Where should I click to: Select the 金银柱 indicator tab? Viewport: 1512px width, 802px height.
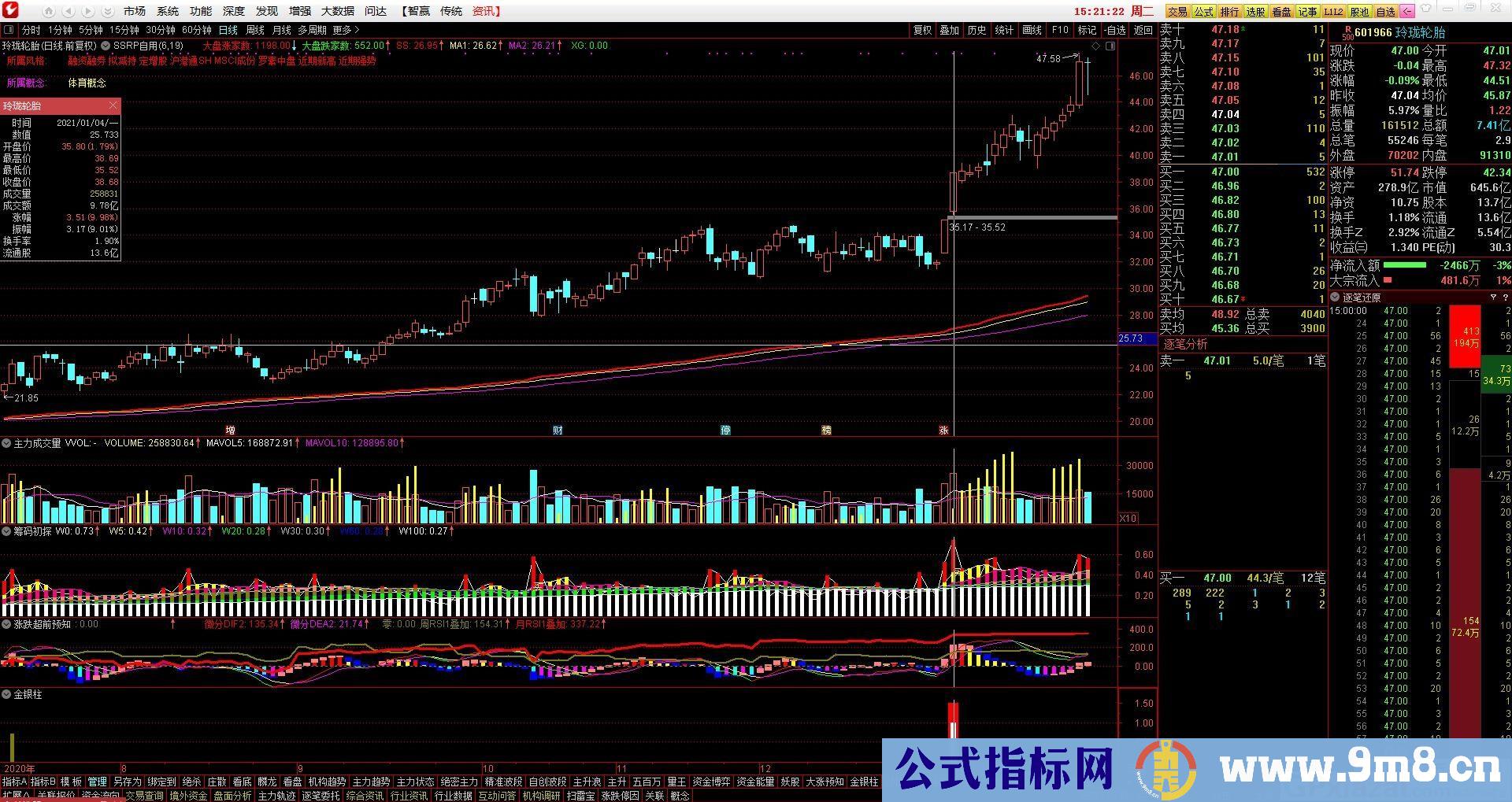[864, 782]
